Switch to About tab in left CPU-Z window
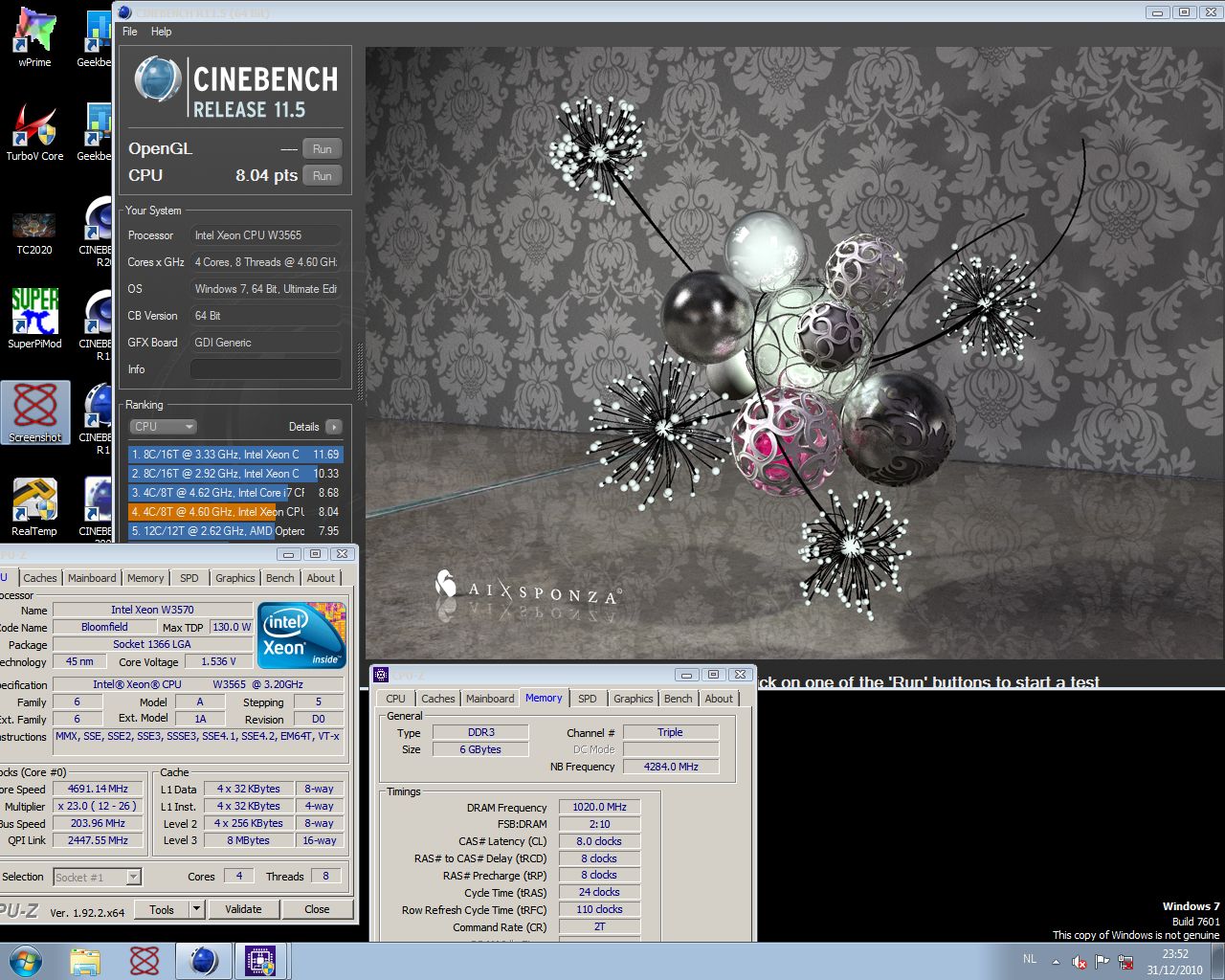The width and height of the screenshot is (1225, 980). click(322, 578)
